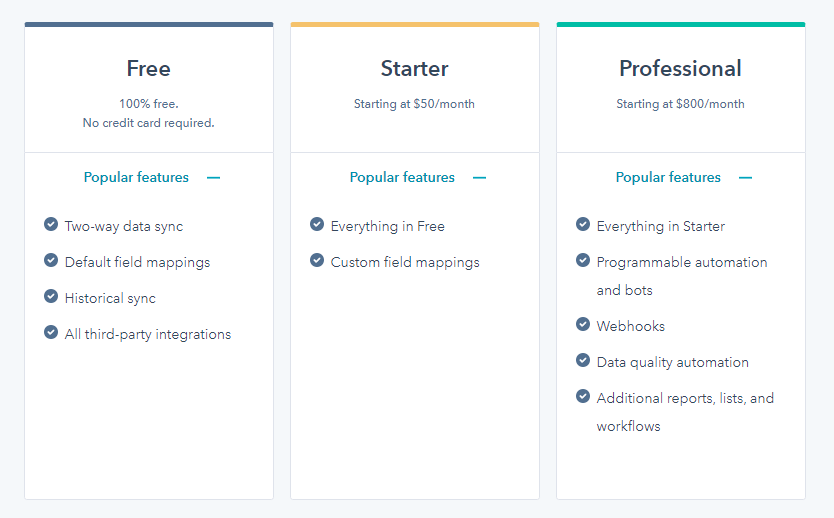Click the Starting at $800/month text
Screen dimensions: 834x518
[x=680, y=104]
